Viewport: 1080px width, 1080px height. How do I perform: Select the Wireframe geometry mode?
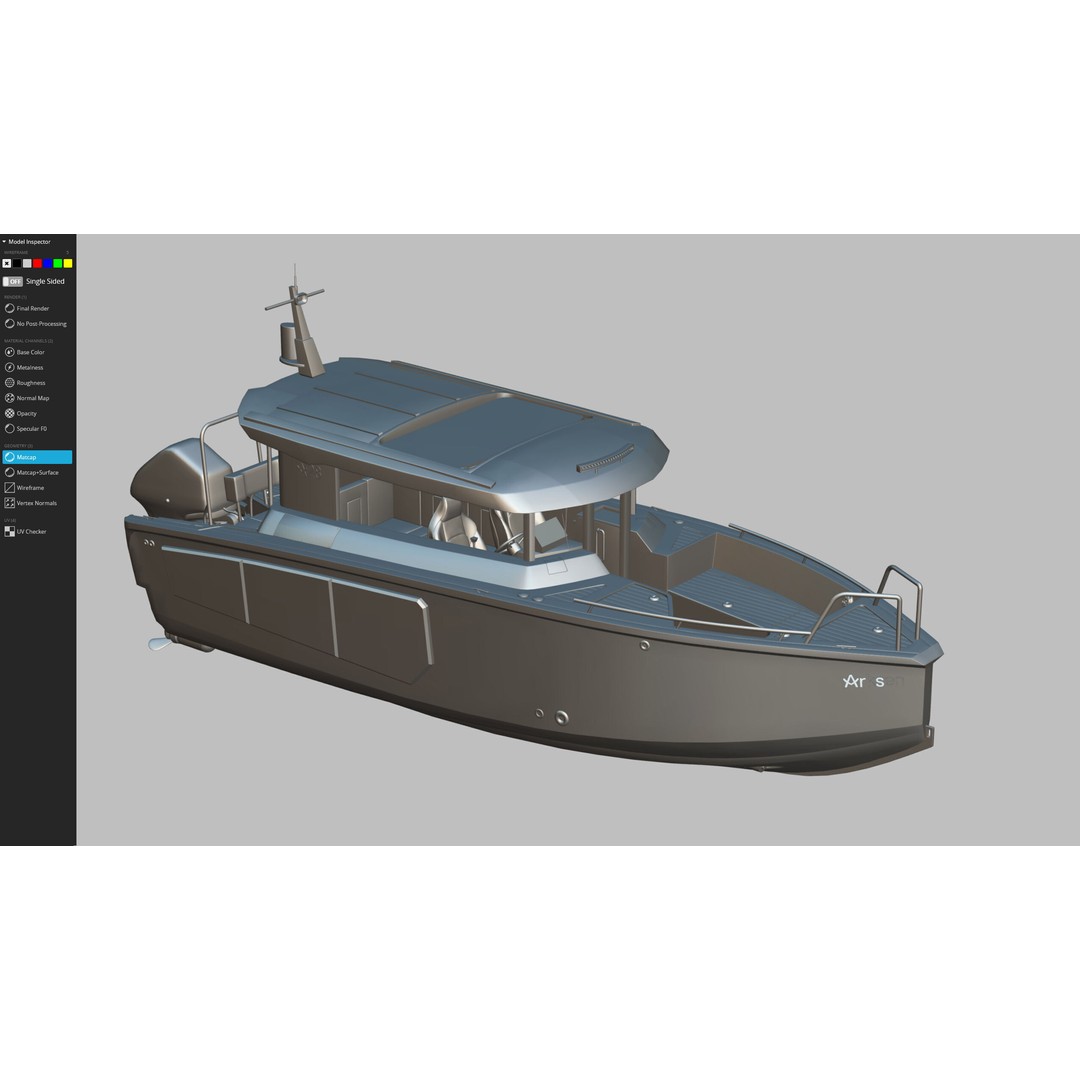click(25, 488)
